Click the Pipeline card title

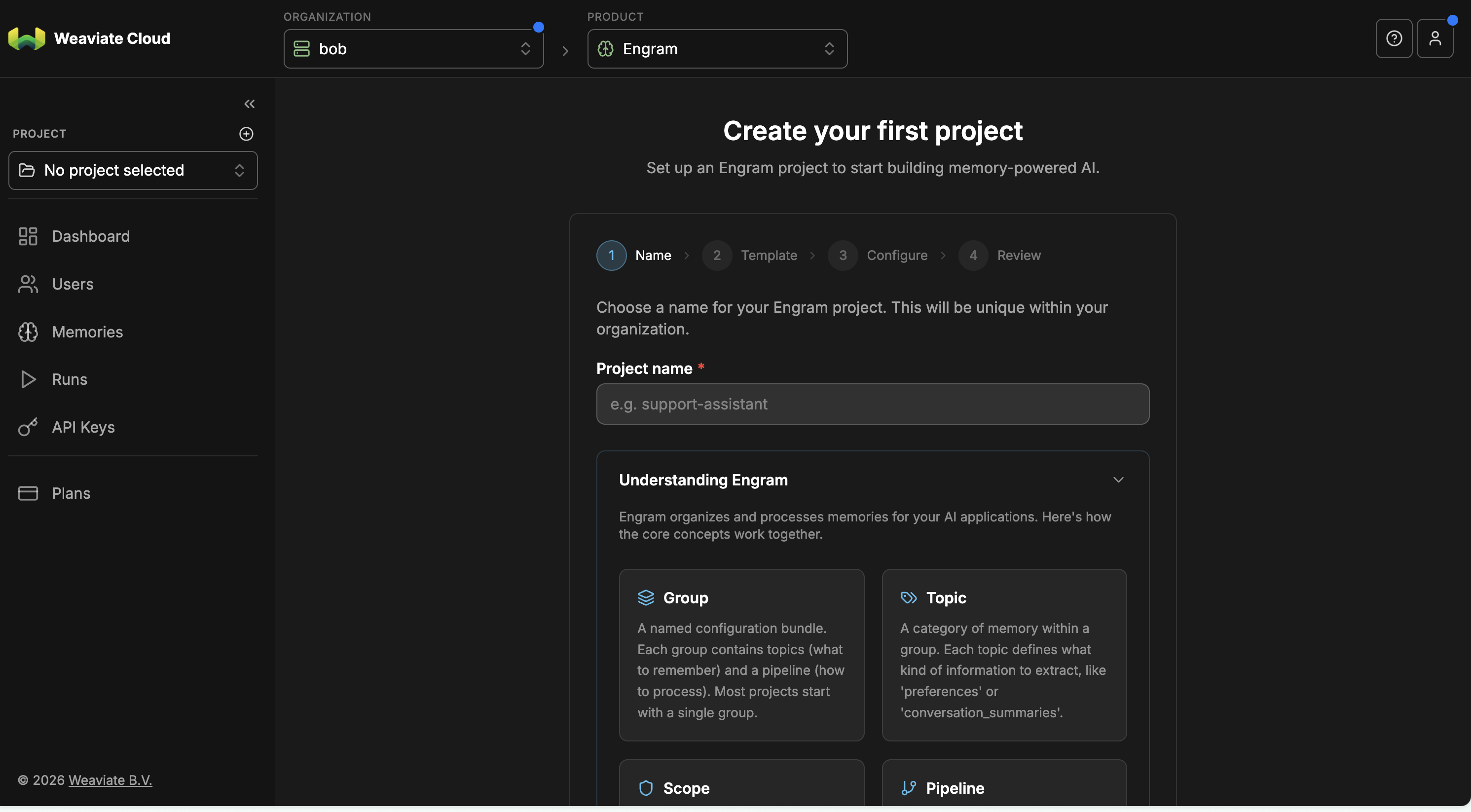[955, 788]
